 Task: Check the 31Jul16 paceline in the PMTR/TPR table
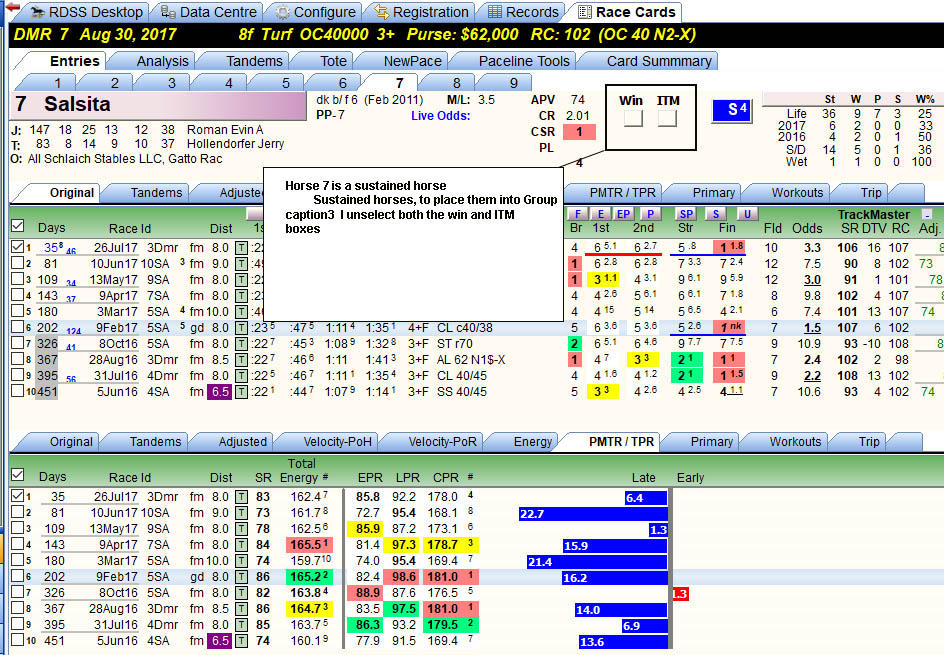[17, 624]
